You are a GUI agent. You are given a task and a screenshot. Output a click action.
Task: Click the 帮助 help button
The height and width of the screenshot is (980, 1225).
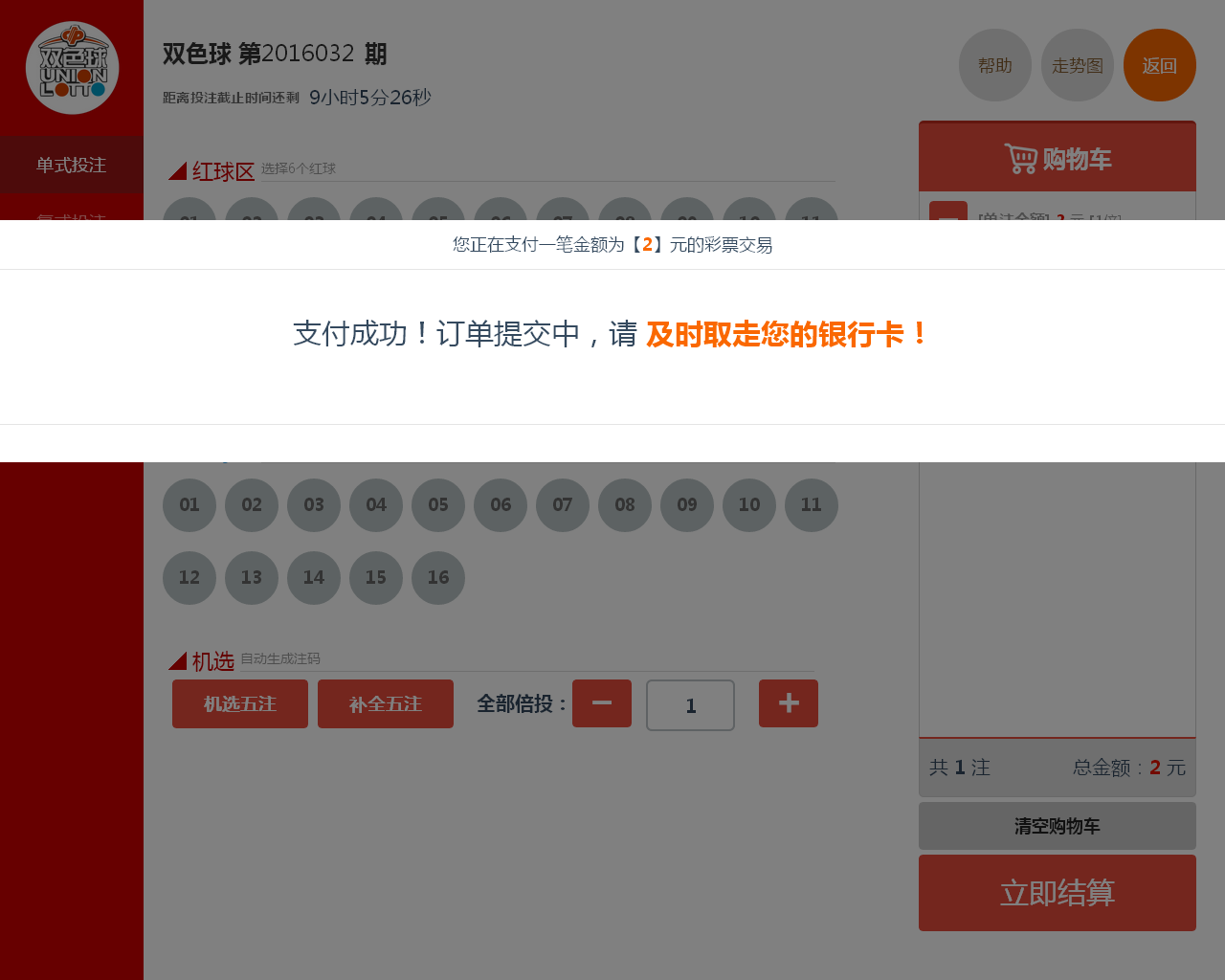(995, 65)
